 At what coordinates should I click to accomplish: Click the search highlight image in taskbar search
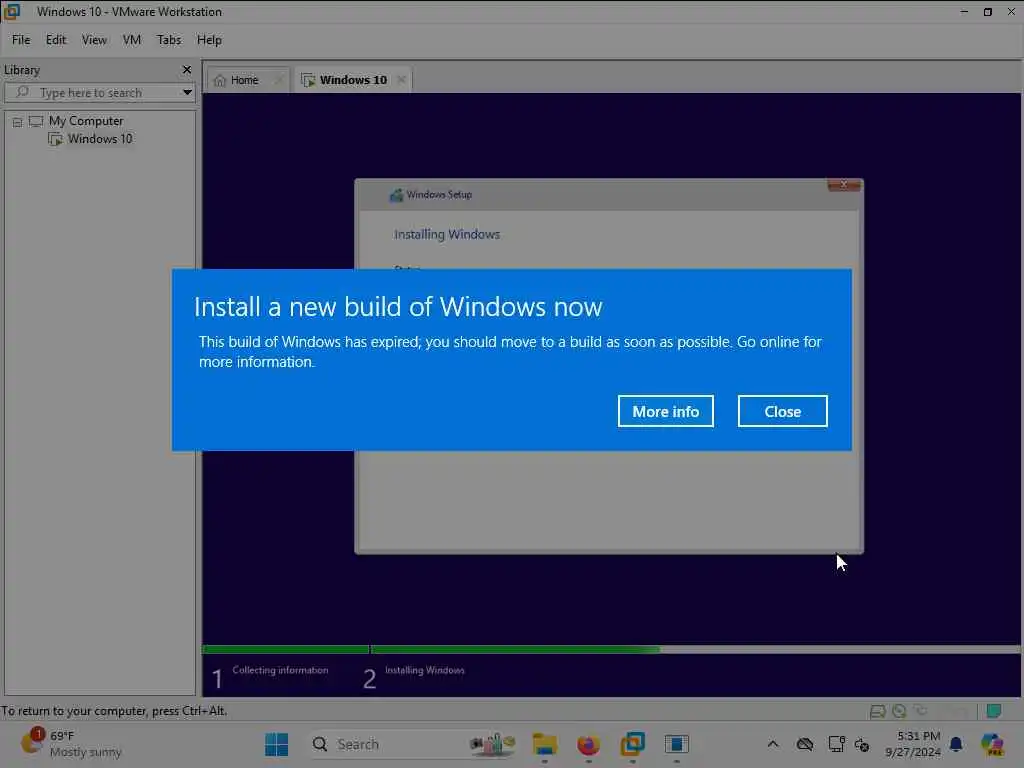coord(493,744)
